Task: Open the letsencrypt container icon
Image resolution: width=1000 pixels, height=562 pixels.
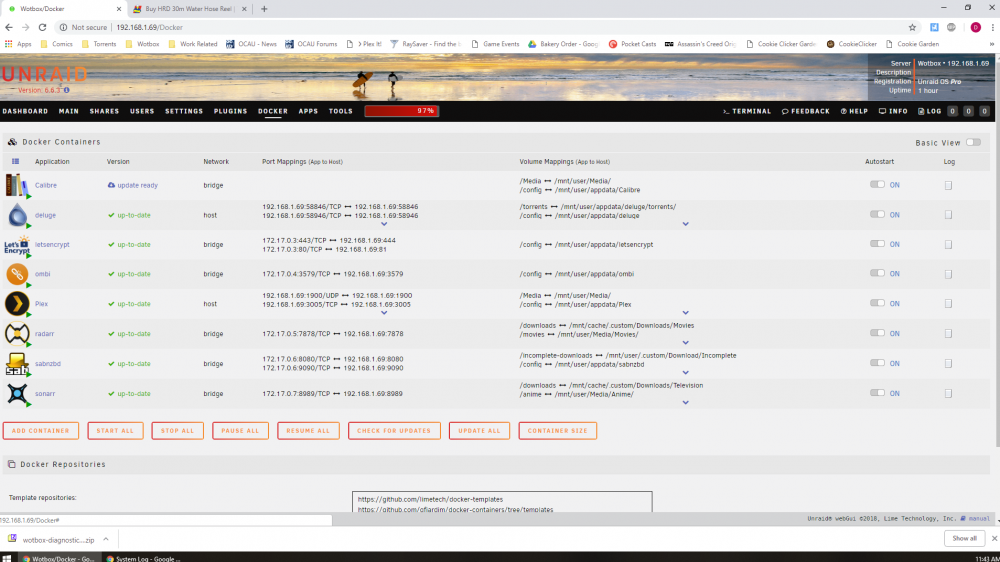Action: click(17, 244)
